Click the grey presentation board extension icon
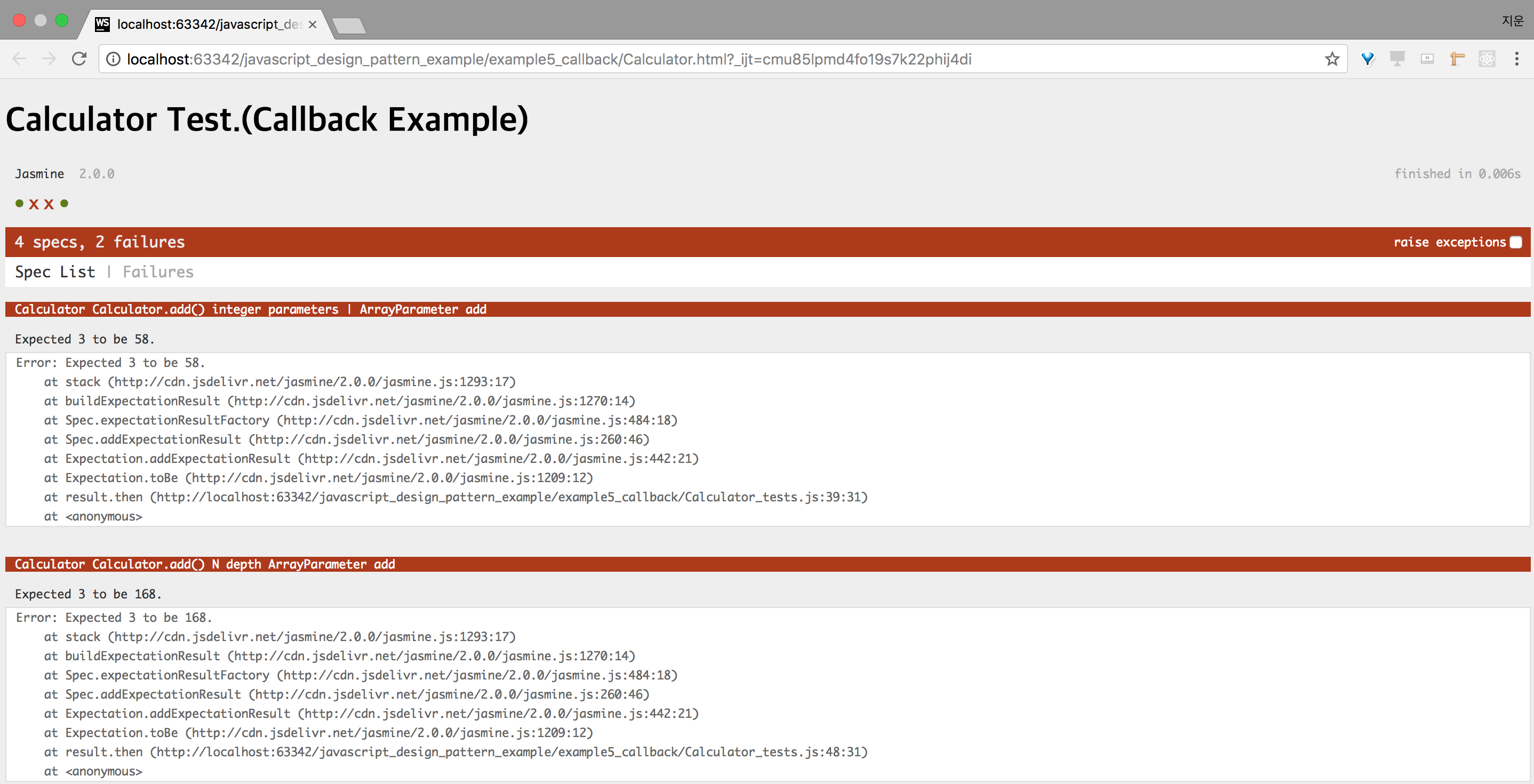 pos(1397,59)
